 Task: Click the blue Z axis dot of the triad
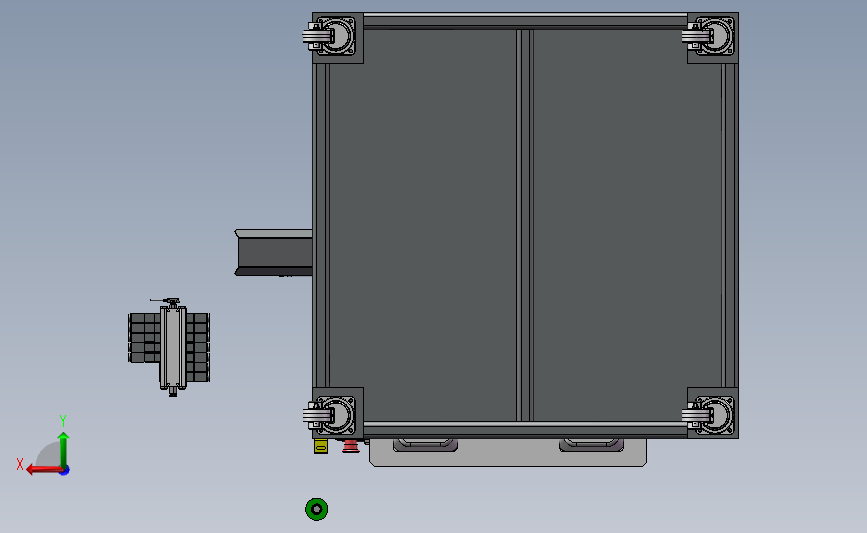[x=65, y=471]
